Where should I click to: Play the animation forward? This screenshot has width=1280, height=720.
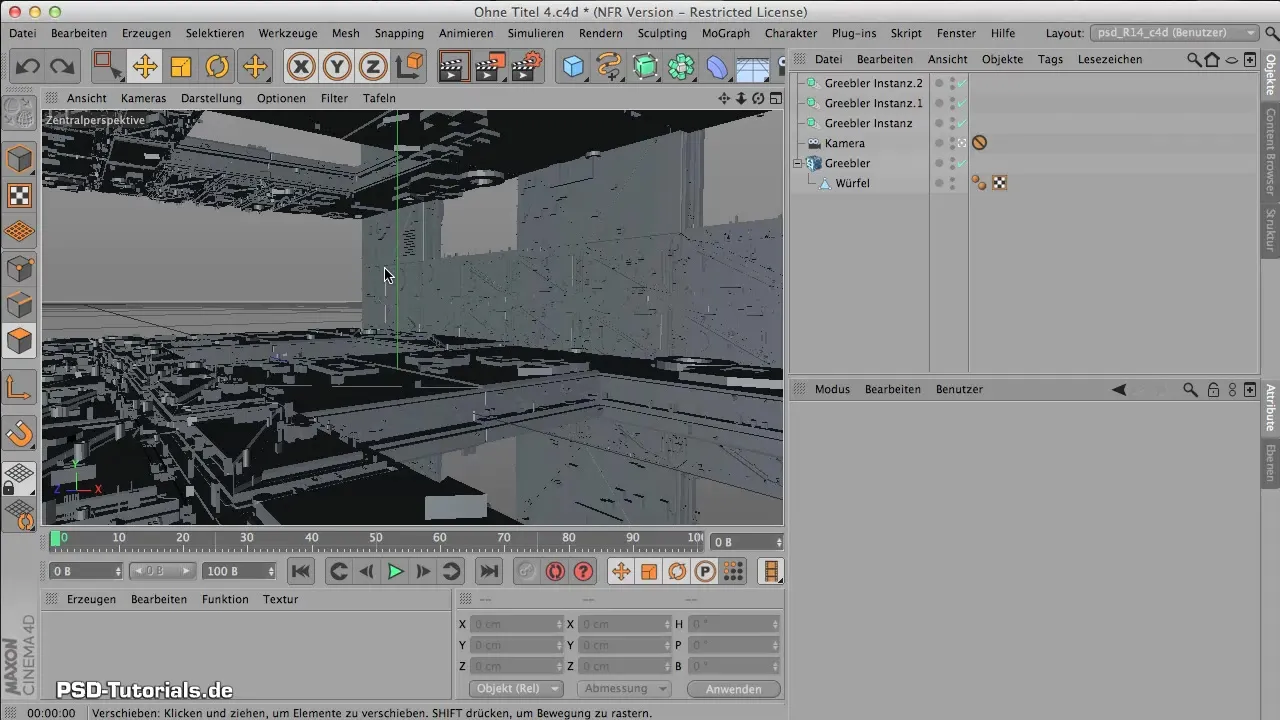click(x=395, y=571)
